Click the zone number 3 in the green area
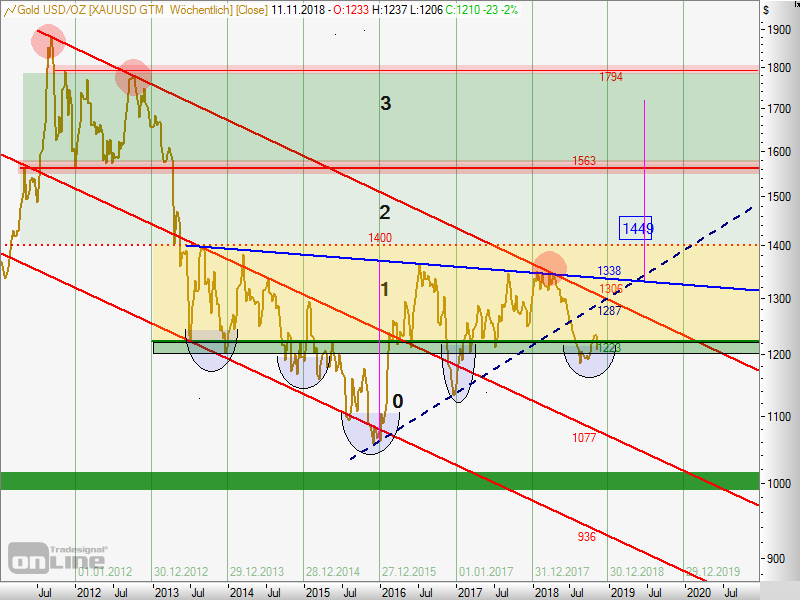This screenshot has width=800, height=600. click(x=386, y=103)
